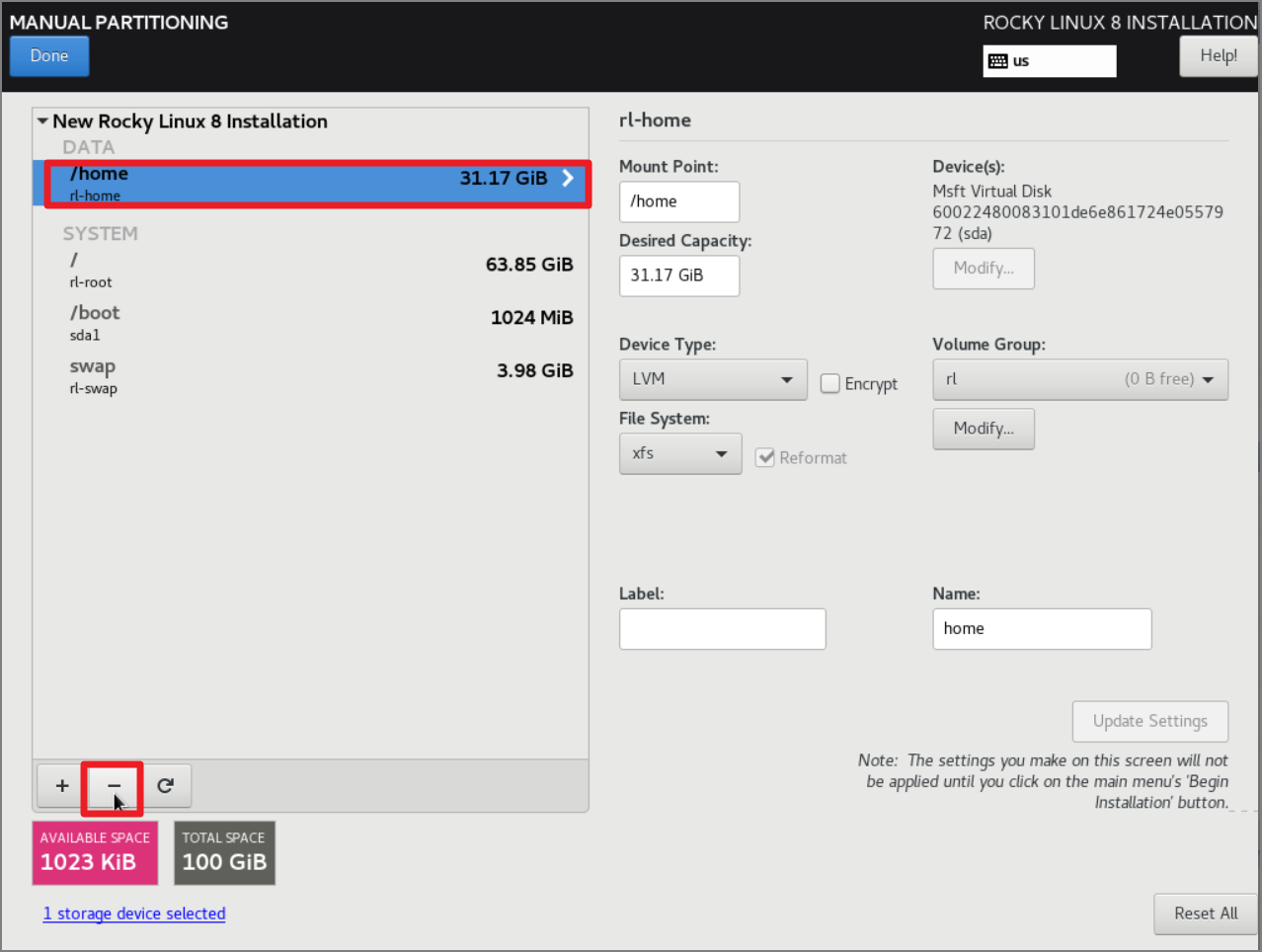Click the us keyboard layout field

1050,61
